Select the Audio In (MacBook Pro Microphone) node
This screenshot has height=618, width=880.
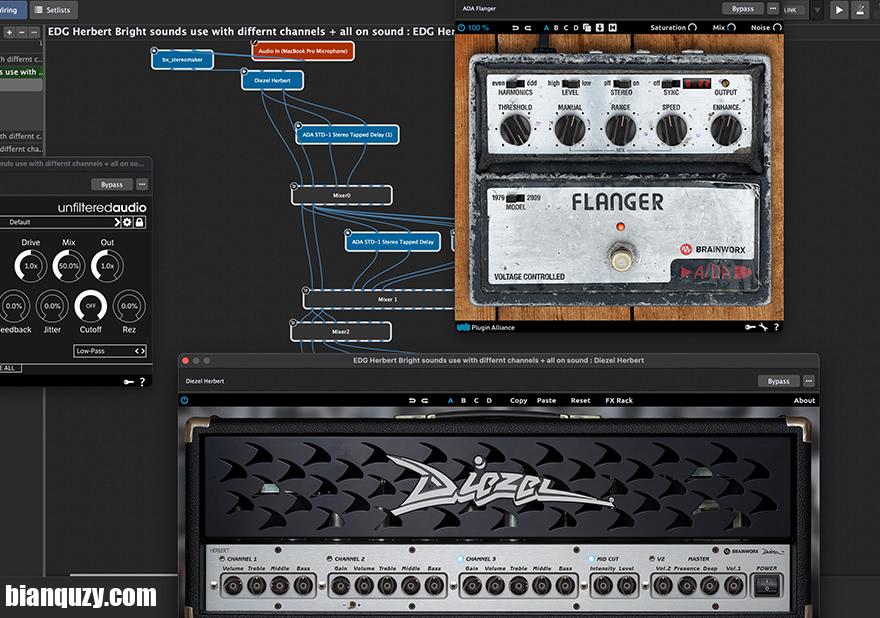[x=303, y=51]
